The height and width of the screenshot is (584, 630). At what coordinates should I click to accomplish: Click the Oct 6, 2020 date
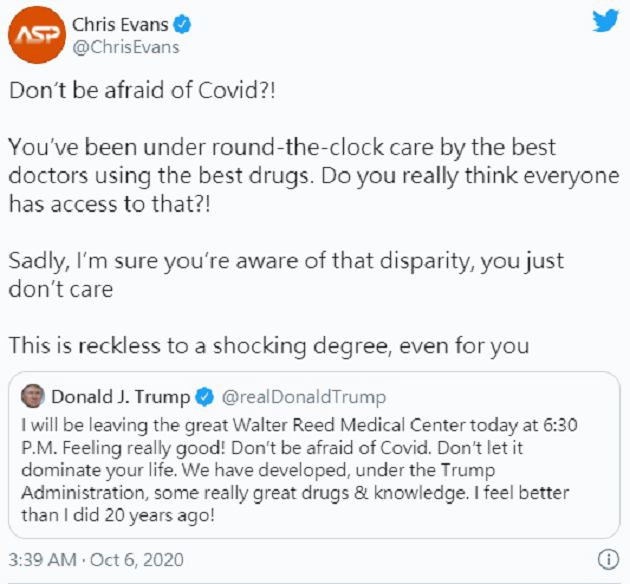137,559
